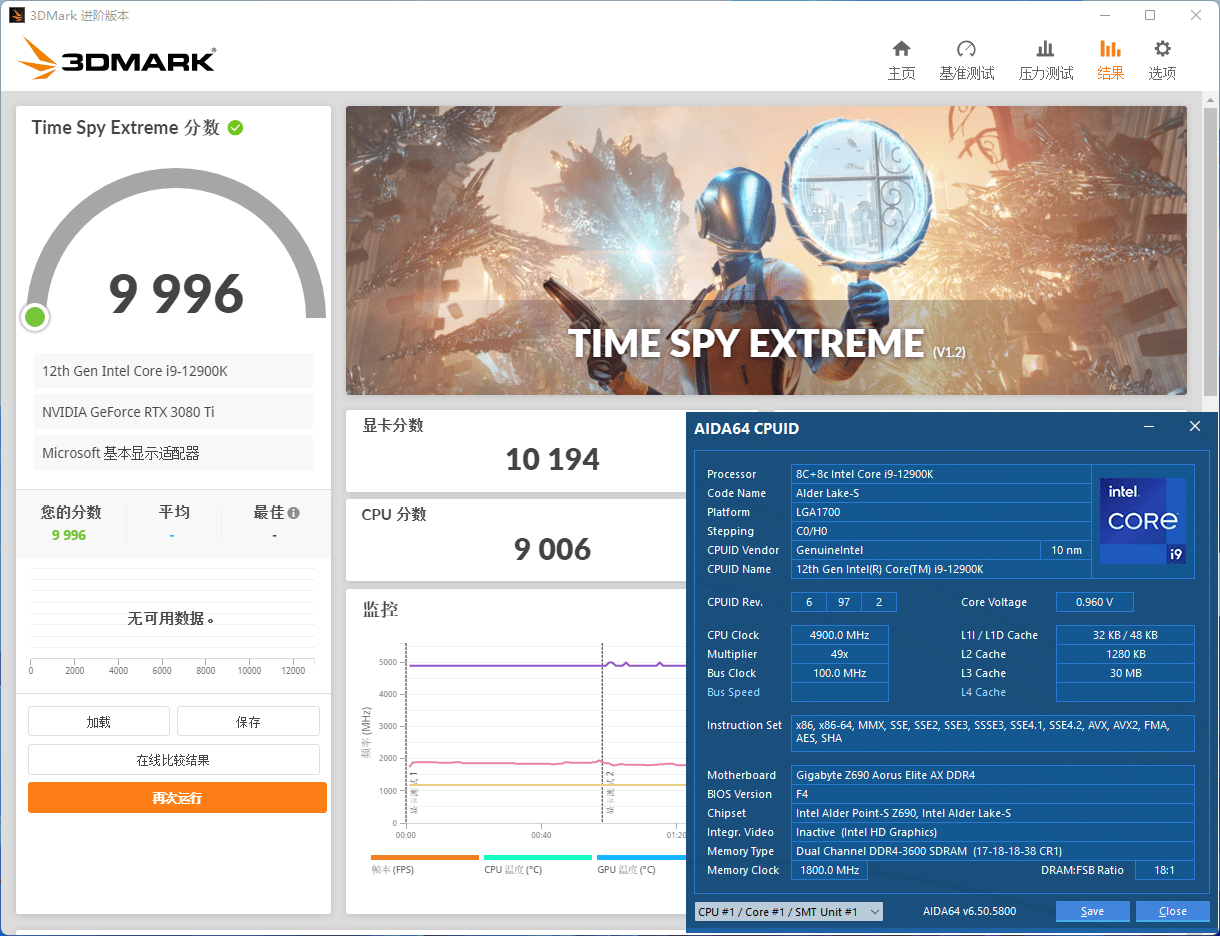The image size is (1220, 936).
Task: Click the DRAM:FSB Ratio value 18:1
Action: click(x=1165, y=870)
